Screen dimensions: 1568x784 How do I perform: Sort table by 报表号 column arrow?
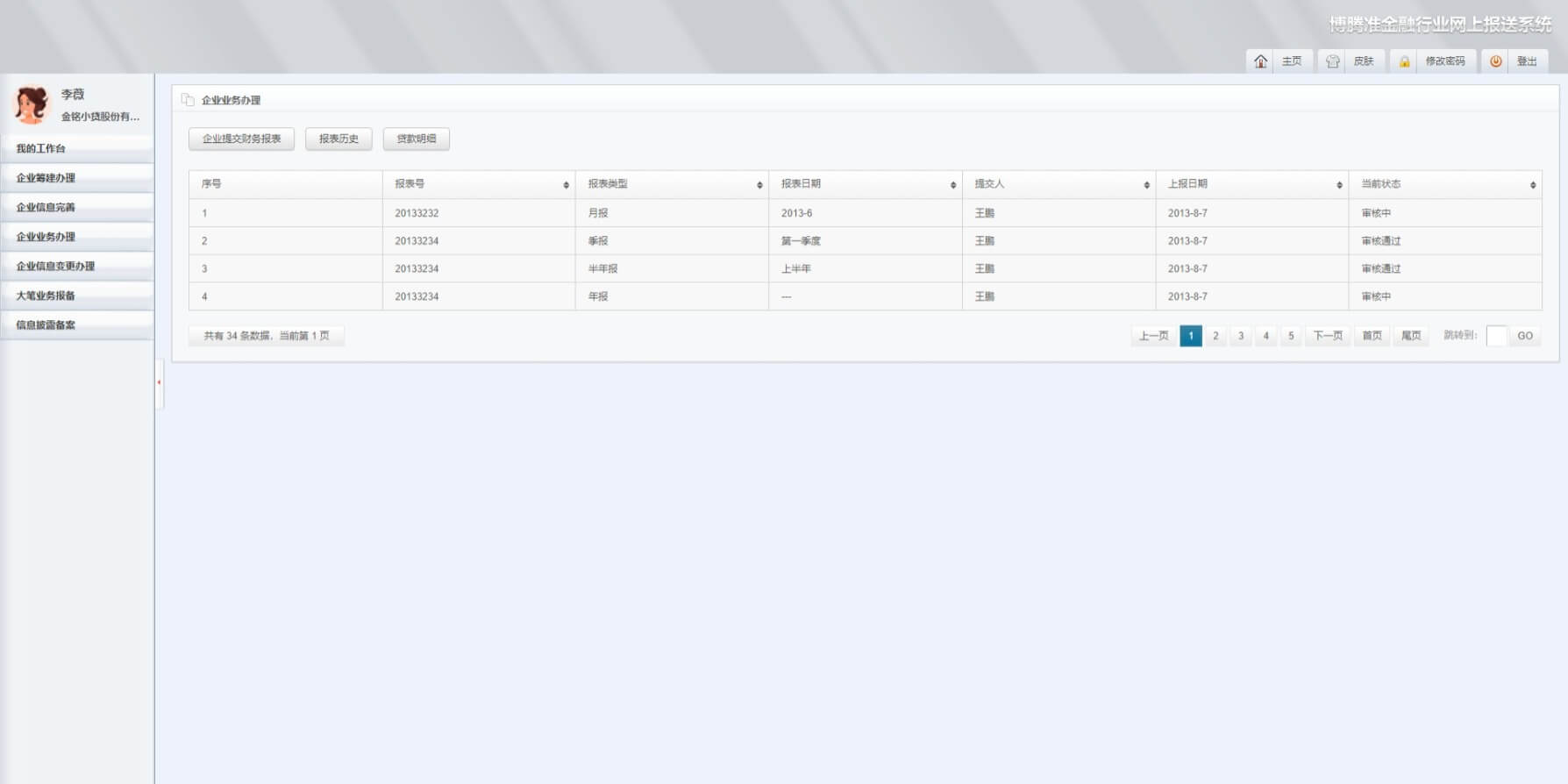click(566, 185)
